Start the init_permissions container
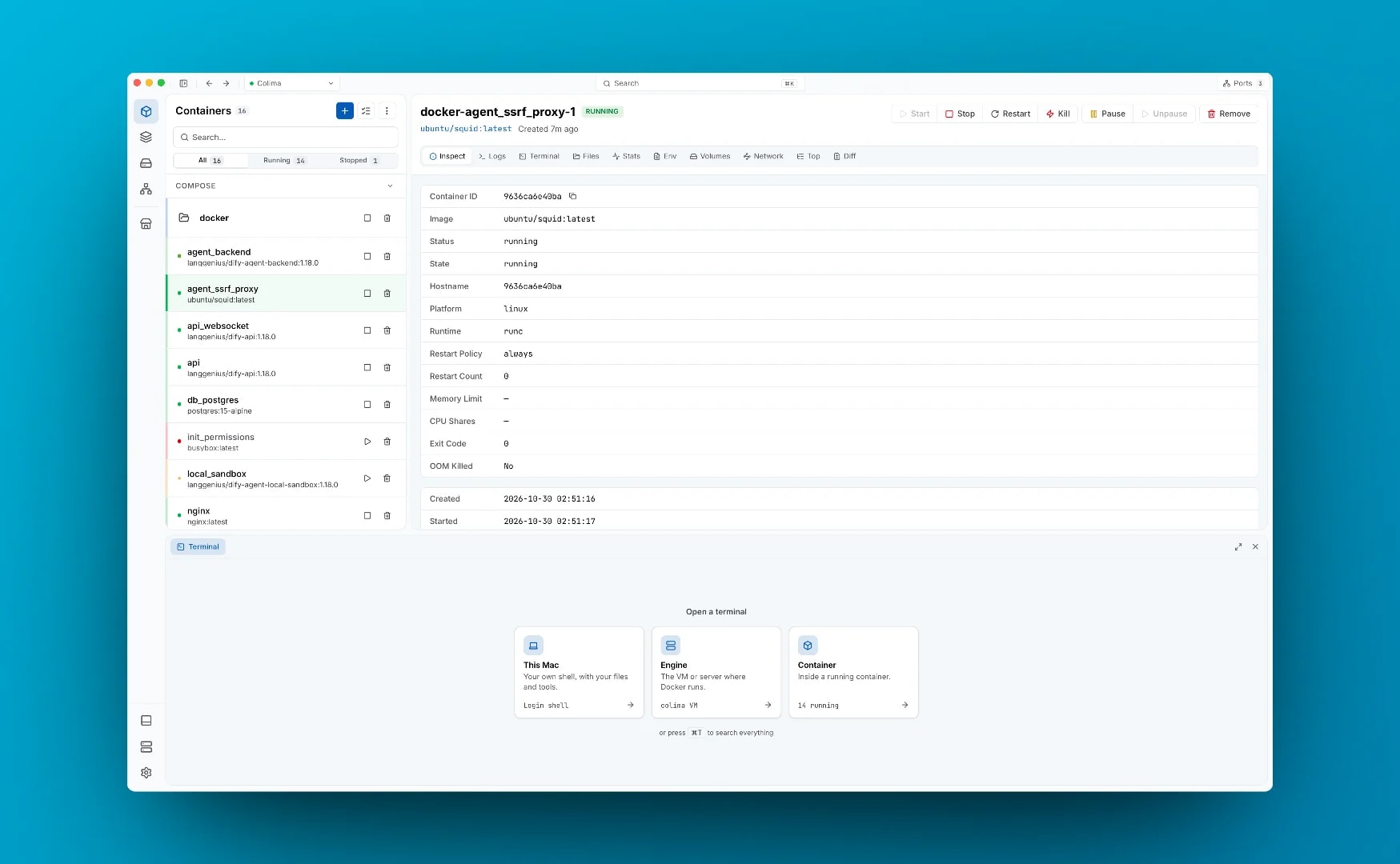 (367, 442)
